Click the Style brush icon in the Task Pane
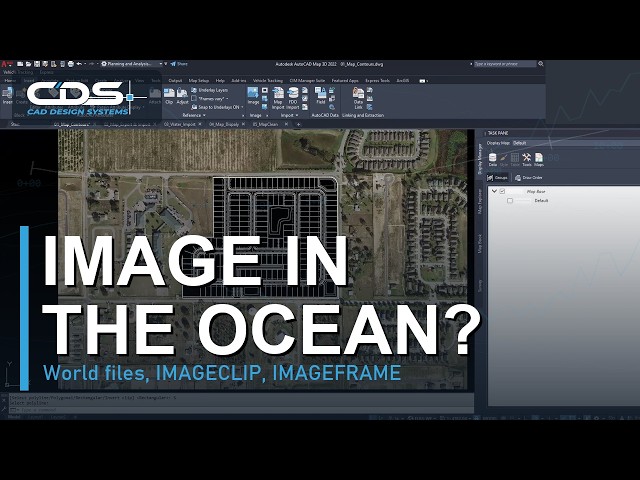This screenshot has width=640, height=480. pos(504,159)
